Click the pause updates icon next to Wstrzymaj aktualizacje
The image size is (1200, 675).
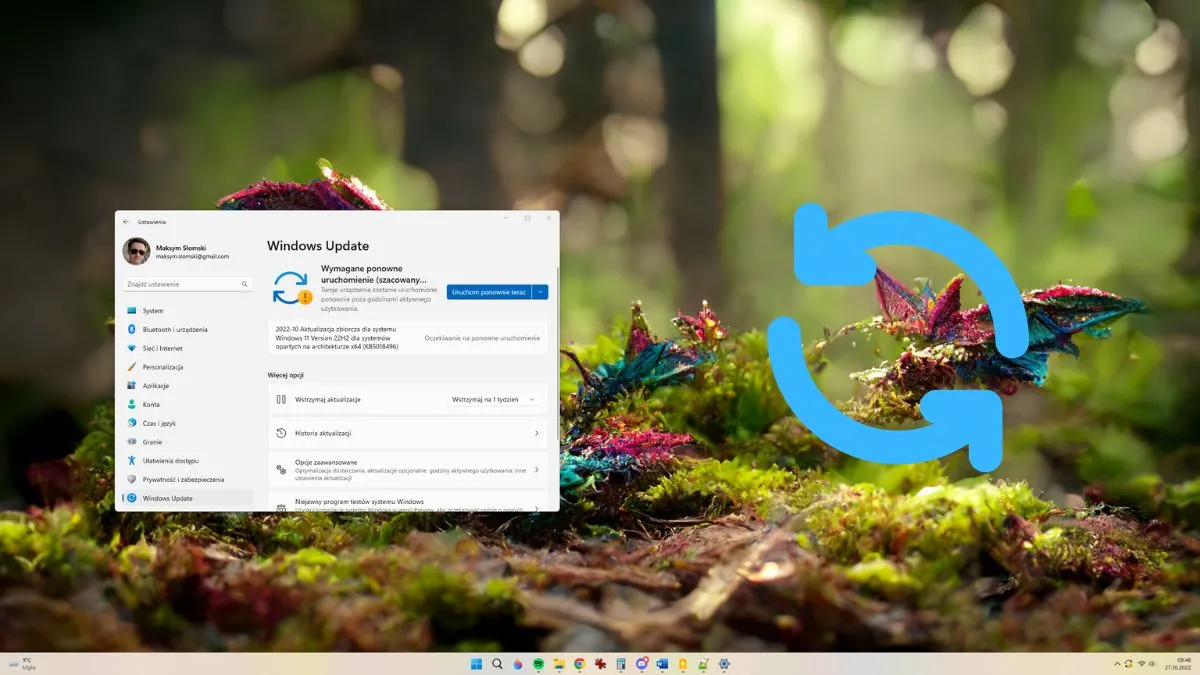pos(282,400)
